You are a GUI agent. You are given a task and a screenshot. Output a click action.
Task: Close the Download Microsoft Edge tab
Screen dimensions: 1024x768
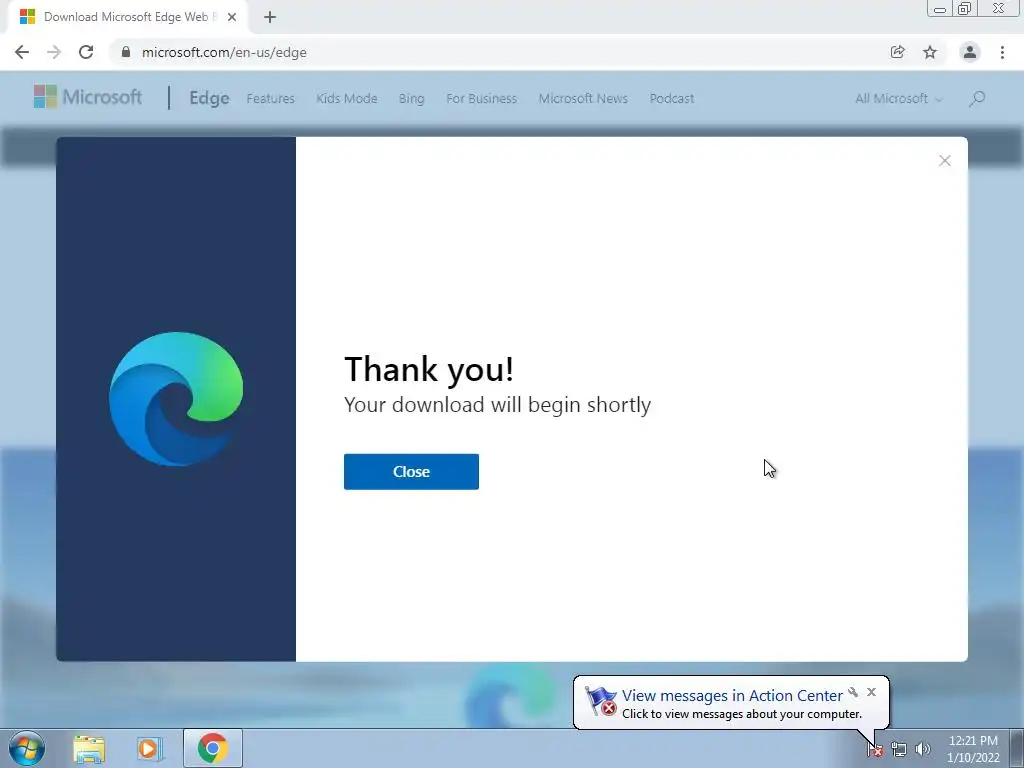click(x=232, y=17)
